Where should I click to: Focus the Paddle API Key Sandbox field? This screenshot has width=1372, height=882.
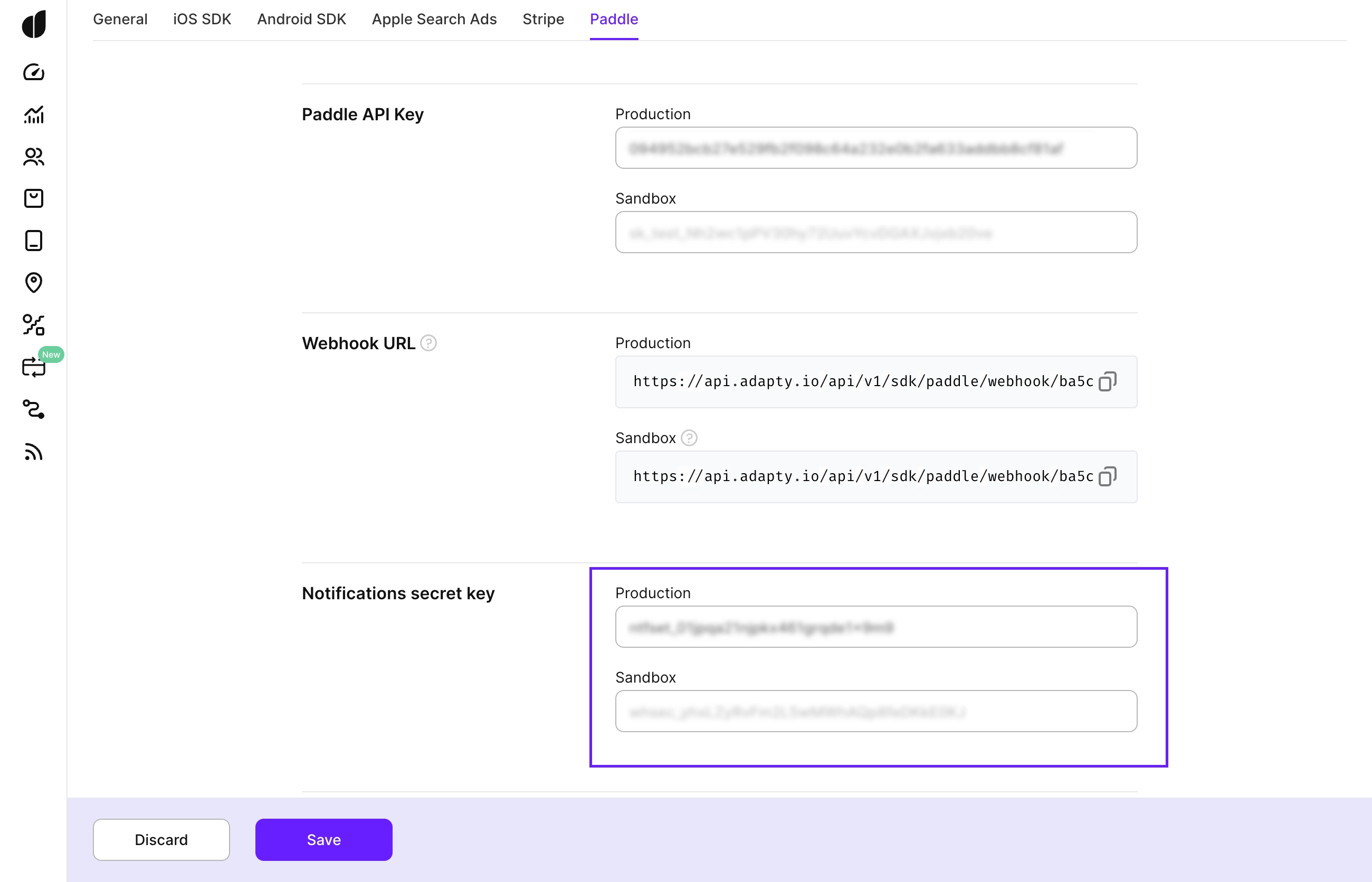(876, 232)
